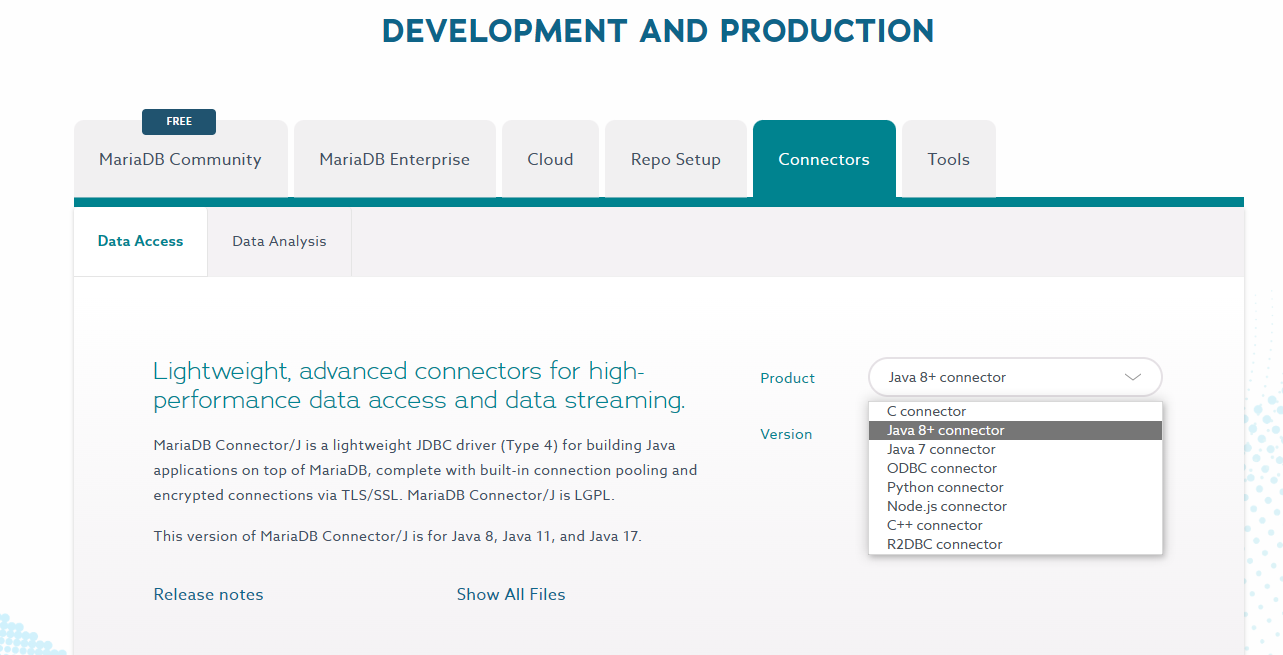Select R2DBC connector option

pyautogui.click(x=1015, y=544)
